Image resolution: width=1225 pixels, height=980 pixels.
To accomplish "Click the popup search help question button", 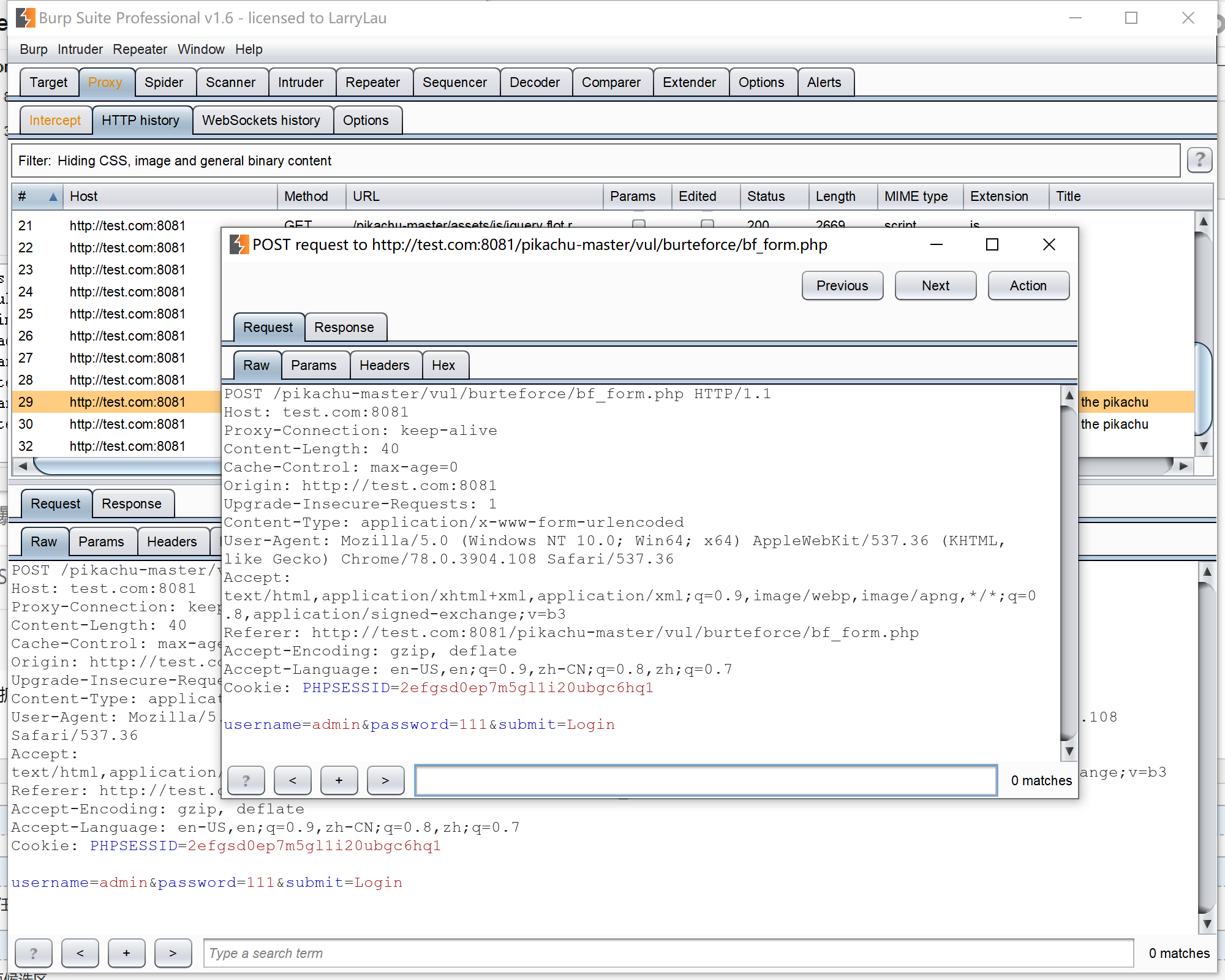I will [x=246, y=780].
